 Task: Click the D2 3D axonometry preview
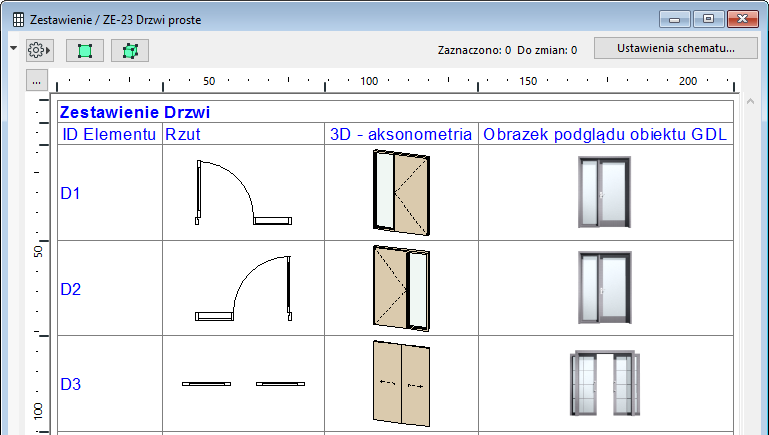pyautogui.click(x=401, y=288)
